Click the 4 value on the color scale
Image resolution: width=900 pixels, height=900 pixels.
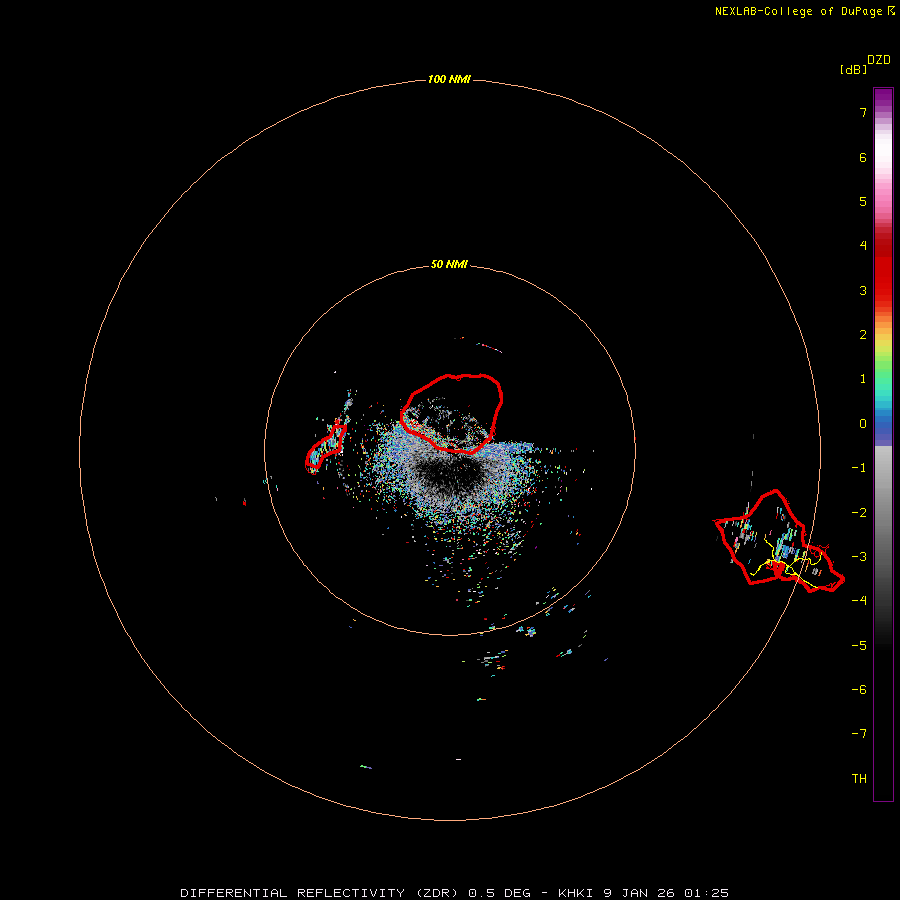point(863,246)
